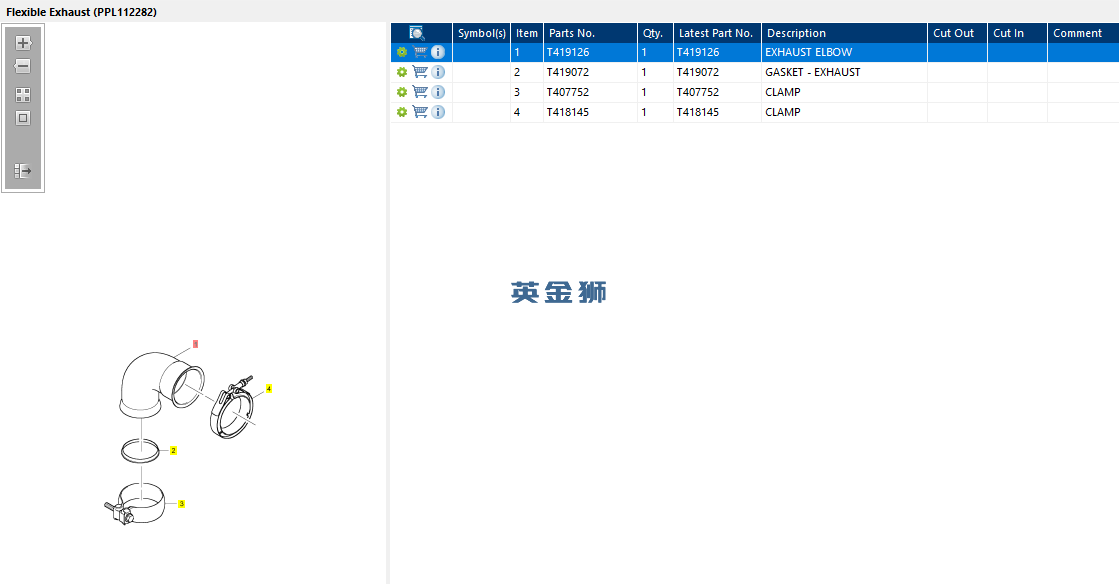Click the Cut In column header
1119x584 pixels.
[x=1017, y=33]
